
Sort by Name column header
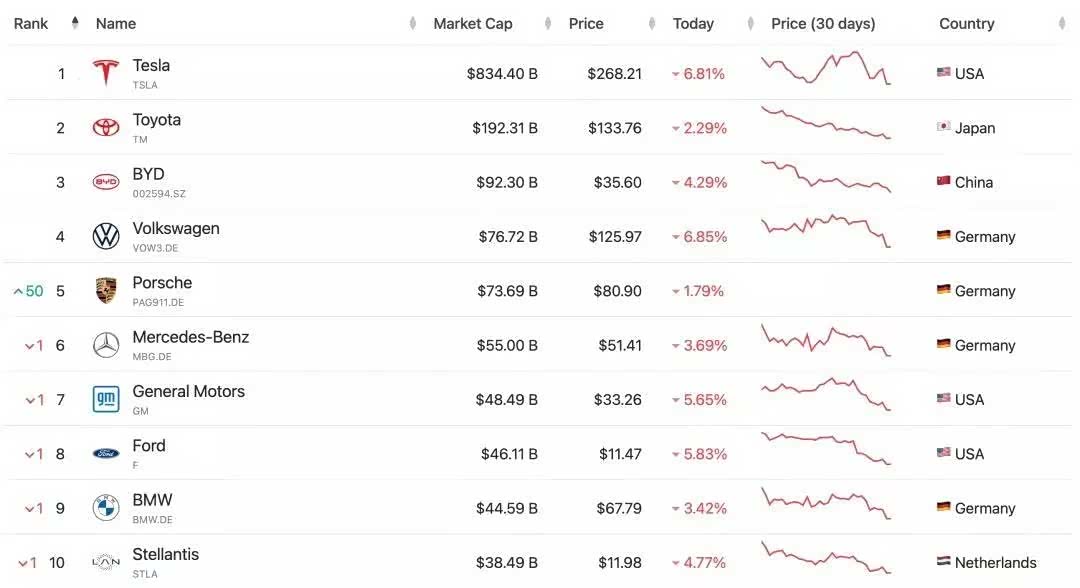(116, 23)
